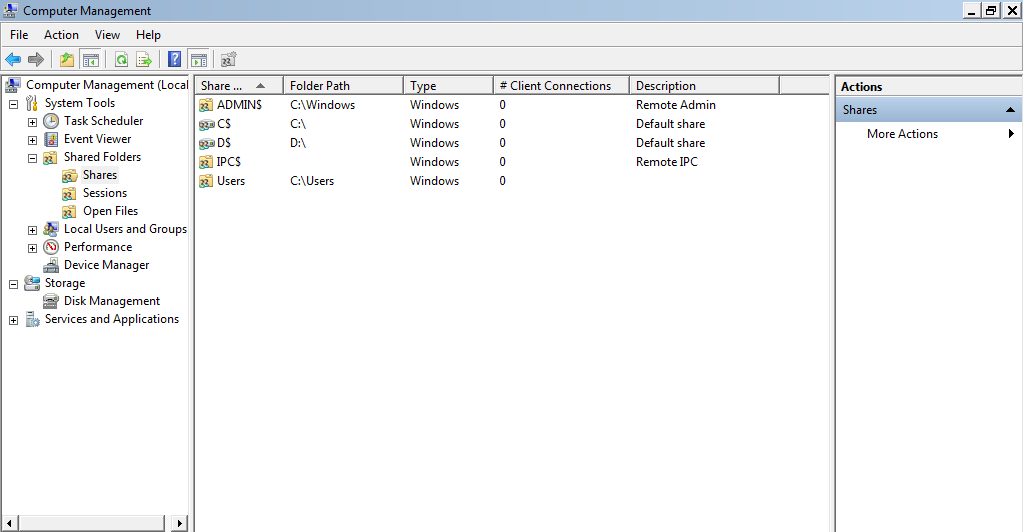Expand the Event Viewer node
Image resolution: width=1023 pixels, height=532 pixels.
point(32,140)
